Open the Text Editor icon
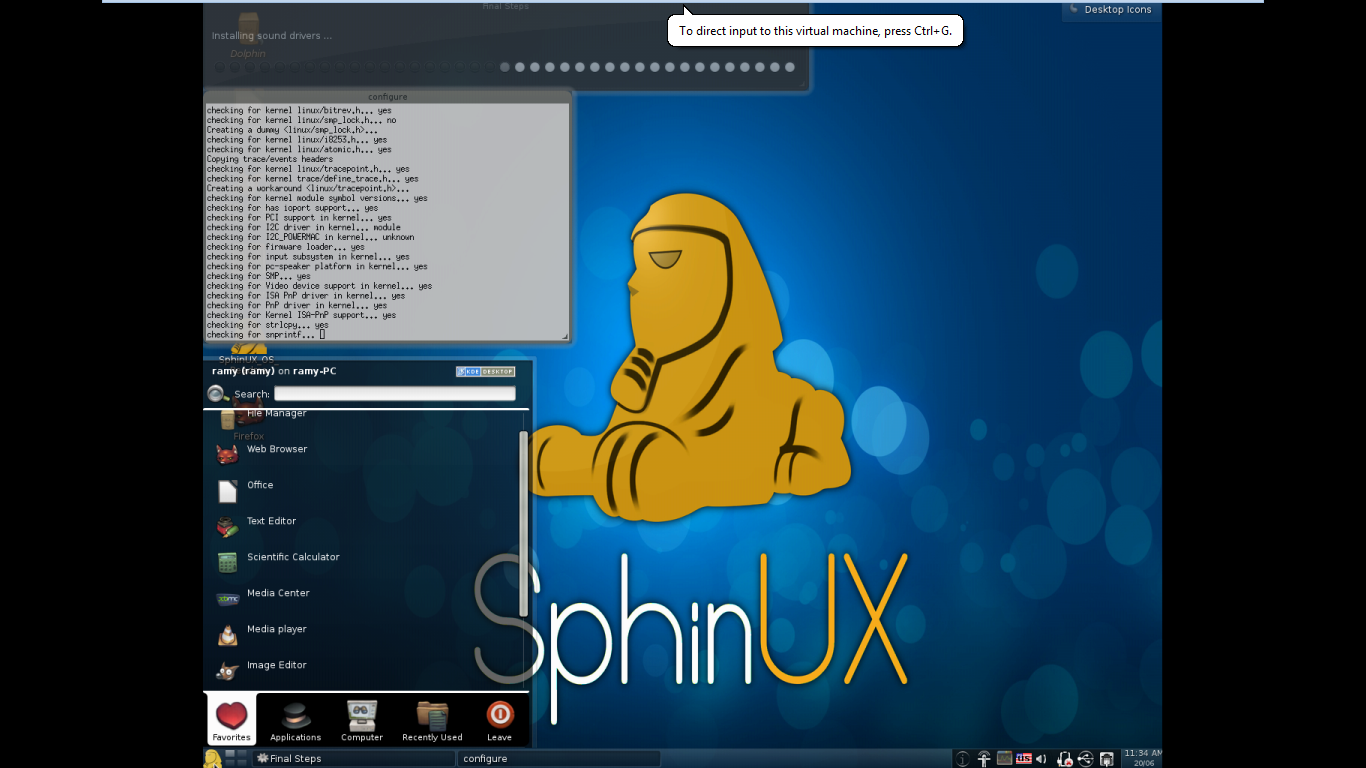Screen dimensions: 1366x768 [x=227, y=526]
